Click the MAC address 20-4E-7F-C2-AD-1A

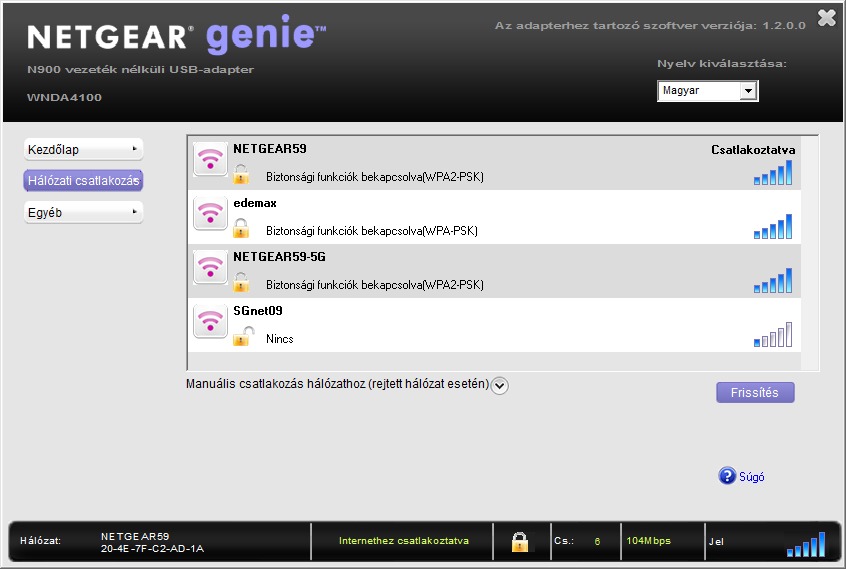[152, 549]
